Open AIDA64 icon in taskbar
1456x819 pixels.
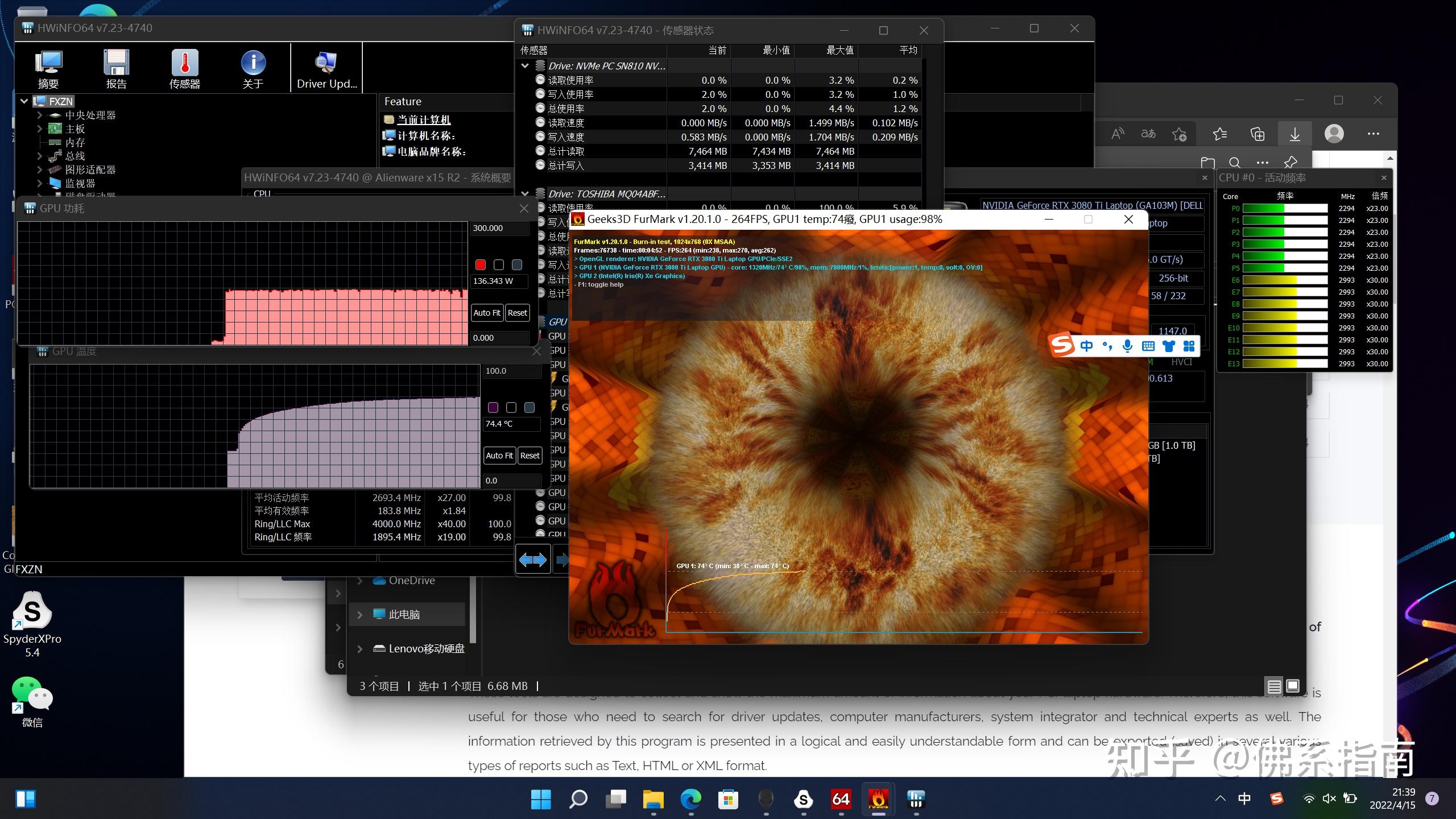[841, 799]
